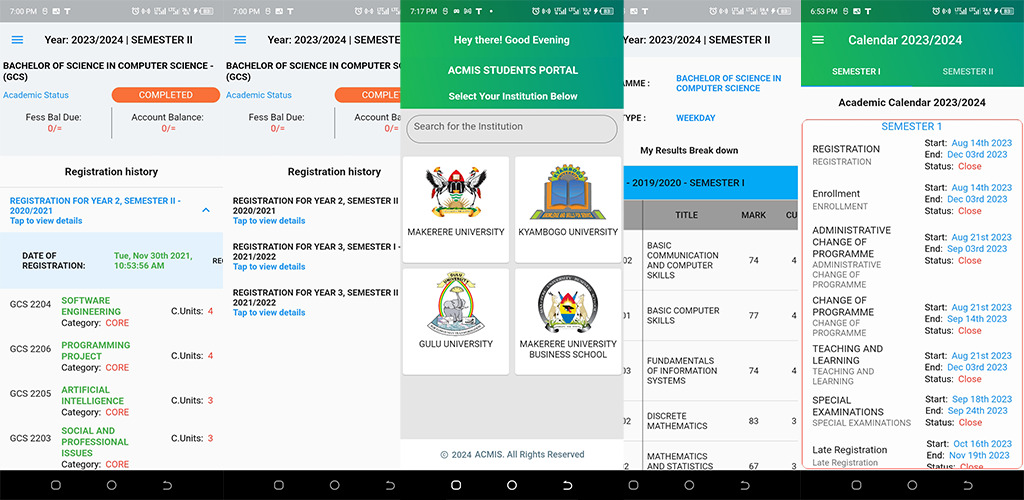This screenshot has height=500, width=1024.
Task: Tap home circle icon below software engineering course list
Action: [x=112, y=485]
